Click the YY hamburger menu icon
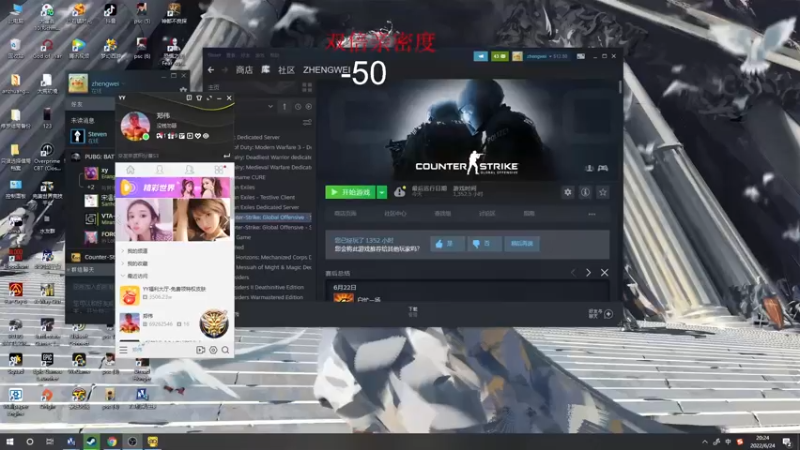This screenshot has height=450, width=800. (x=123, y=349)
